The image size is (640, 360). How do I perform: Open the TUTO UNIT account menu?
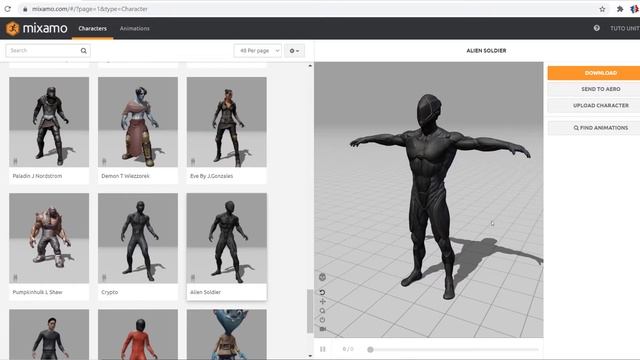[x=625, y=28]
